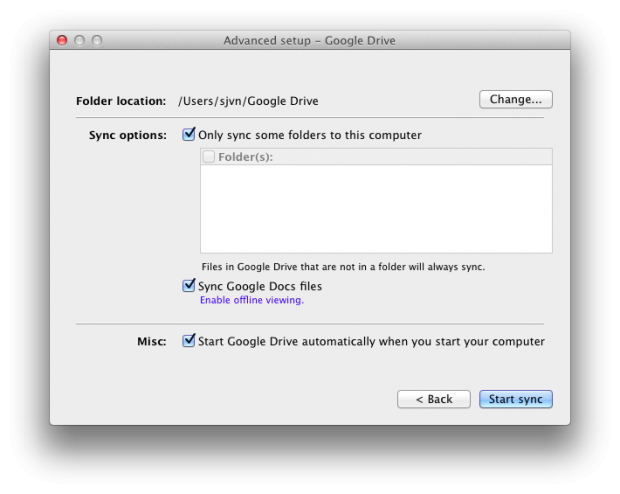The height and width of the screenshot is (494, 620).
Task: Click the note about files not in a folder
Action: pyautogui.click(x=343, y=267)
